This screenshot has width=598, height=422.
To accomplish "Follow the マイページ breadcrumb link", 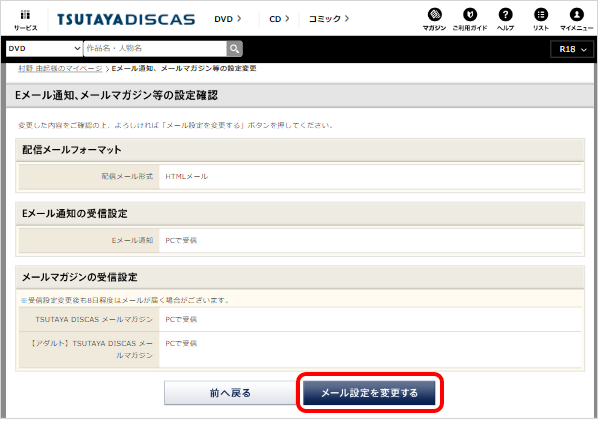I will point(60,69).
